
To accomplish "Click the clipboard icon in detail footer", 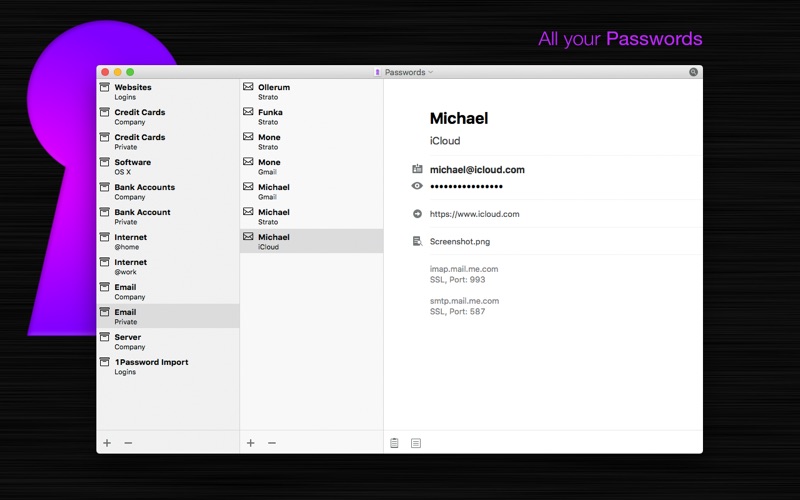I will click(x=394, y=443).
